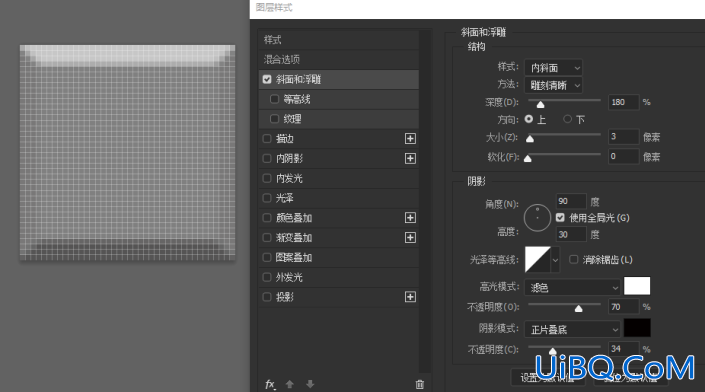This screenshot has width=705, height=392.
Task: Open the 样式 dropdown showing 内斜面
Action: 553,68
